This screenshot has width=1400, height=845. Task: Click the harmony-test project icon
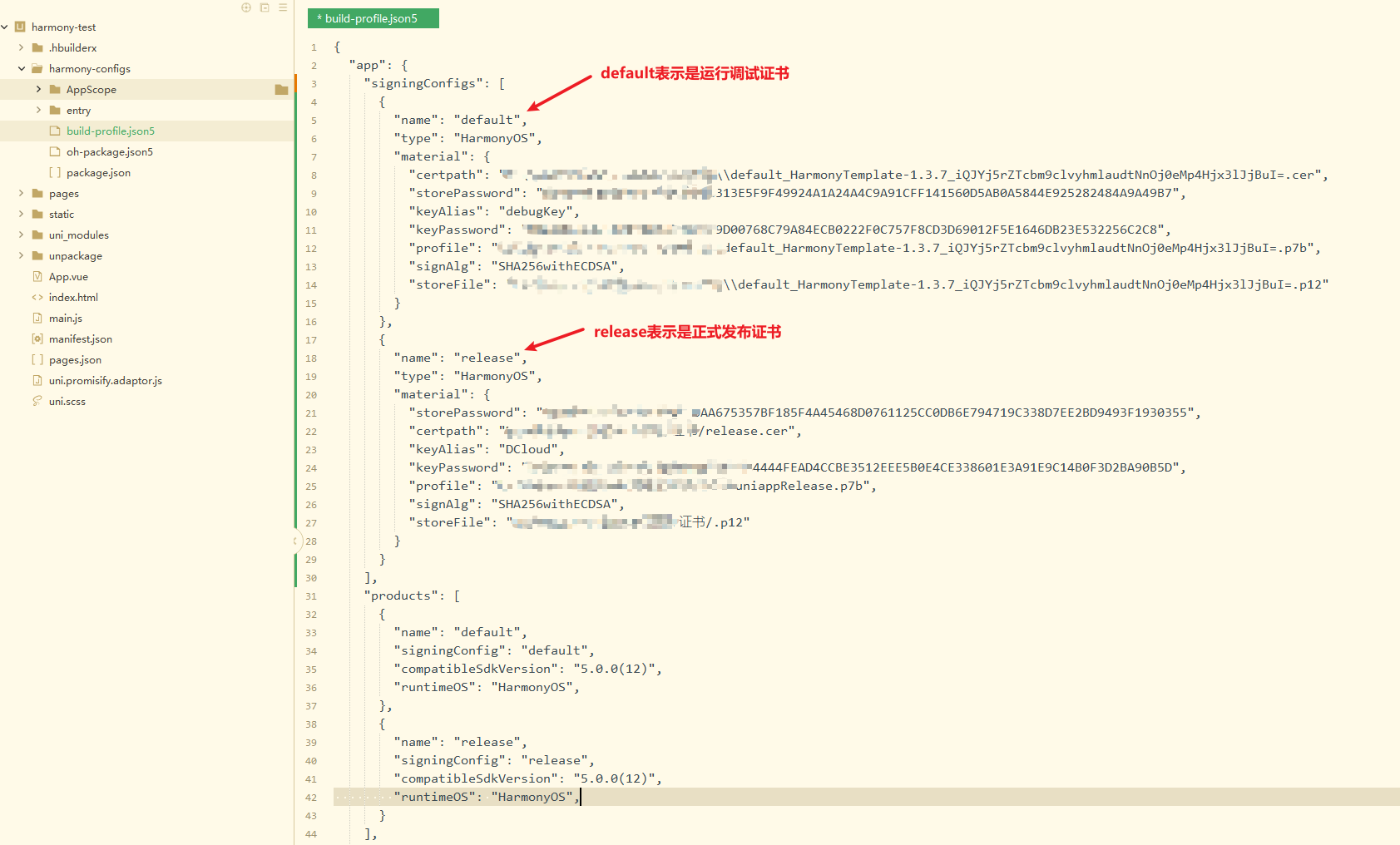pyautogui.click(x=20, y=27)
